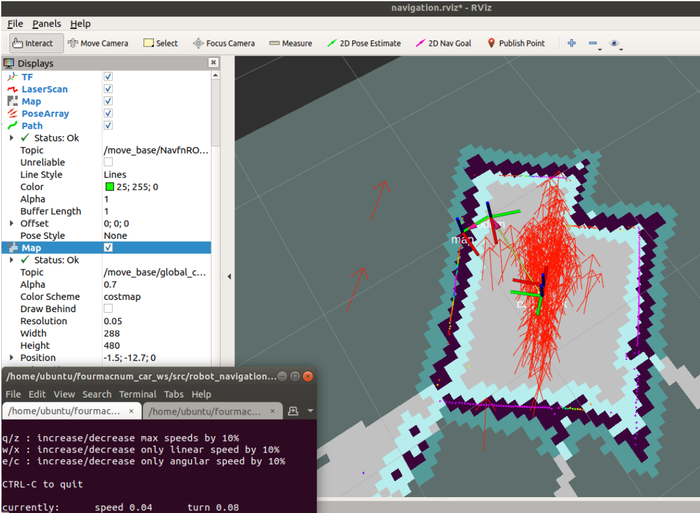Expand the Offset property
The image size is (700, 513).
click(x=11, y=223)
